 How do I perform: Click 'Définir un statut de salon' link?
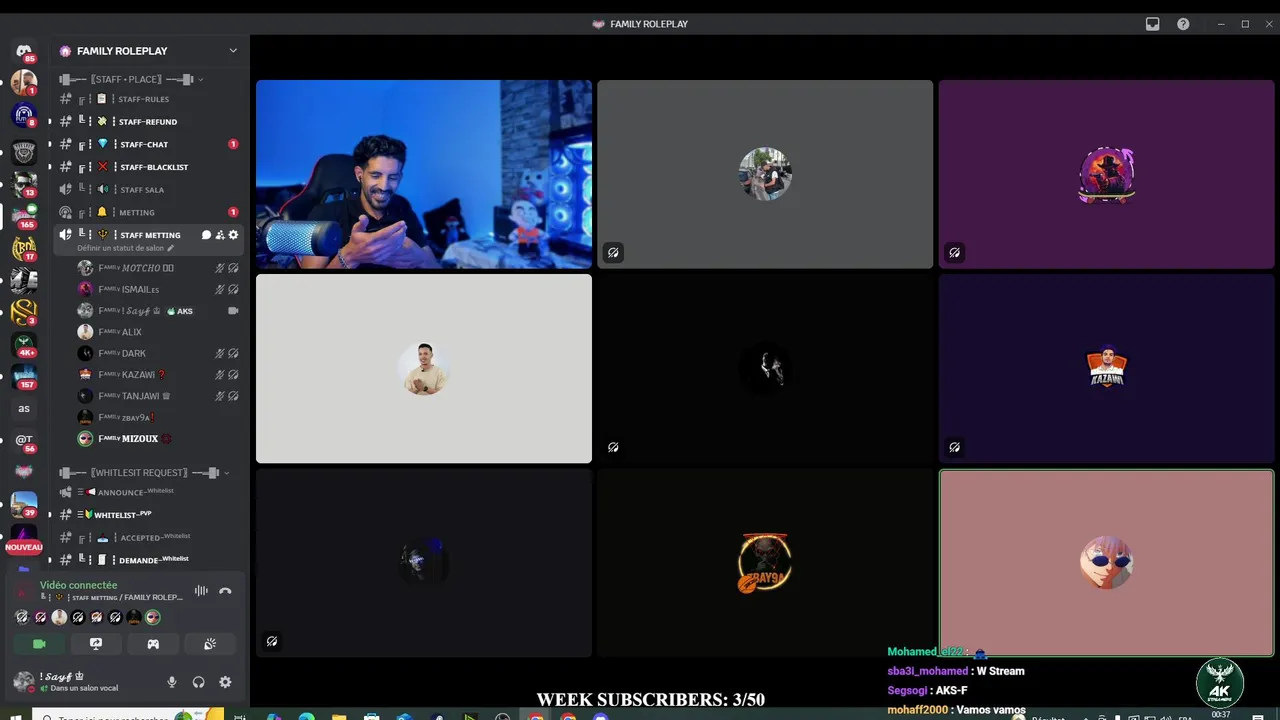tap(125, 248)
